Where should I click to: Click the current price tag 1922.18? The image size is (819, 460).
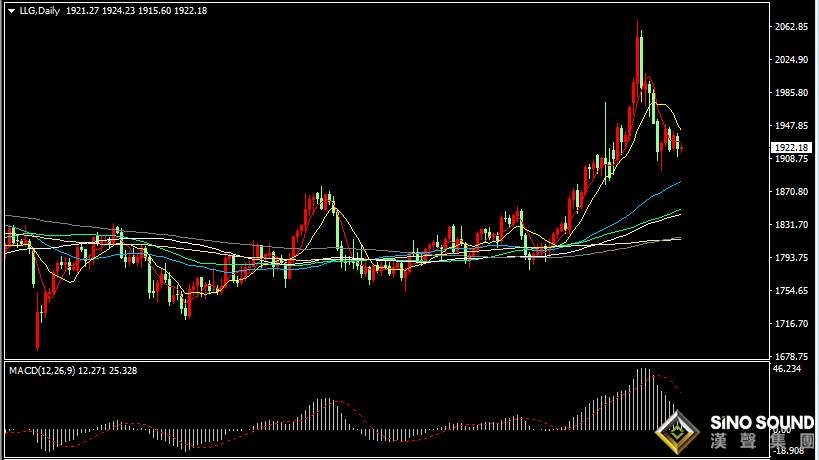coord(792,148)
